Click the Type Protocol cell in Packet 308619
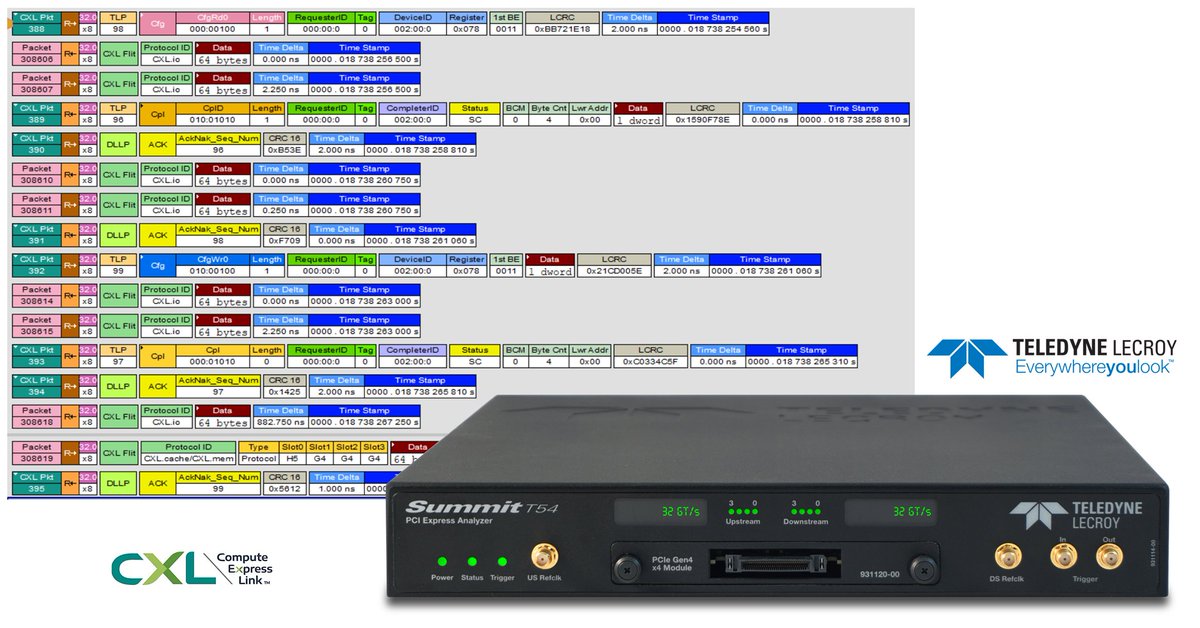This screenshot has width=1200, height=628. tap(258, 452)
